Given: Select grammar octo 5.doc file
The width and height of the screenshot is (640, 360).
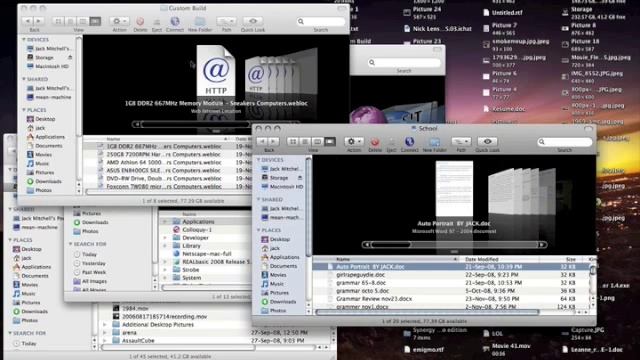Looking at the screenshot, I should click(x=452, y=291).
